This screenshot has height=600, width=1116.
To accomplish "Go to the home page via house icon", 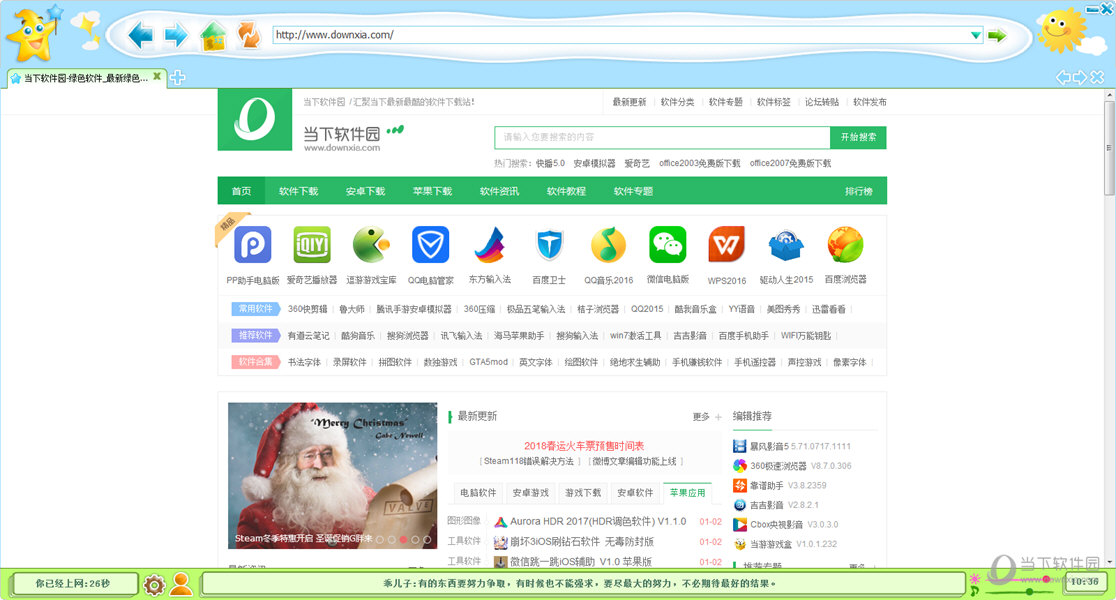I will [212, 38].
